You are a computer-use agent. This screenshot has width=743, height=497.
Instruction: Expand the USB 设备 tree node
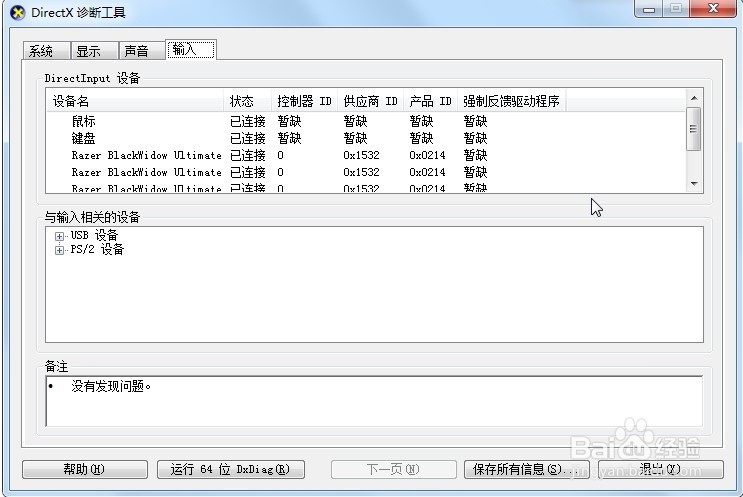(59, 236)
